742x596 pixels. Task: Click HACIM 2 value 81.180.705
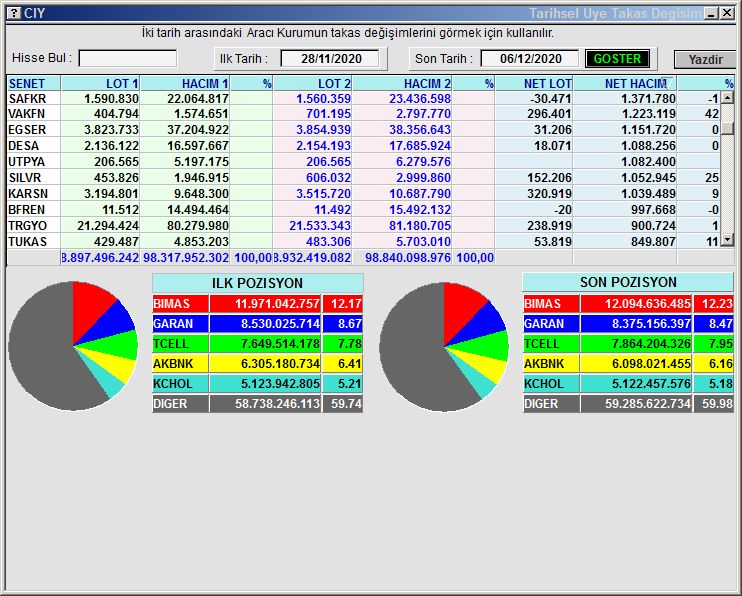tap(420, 225)
